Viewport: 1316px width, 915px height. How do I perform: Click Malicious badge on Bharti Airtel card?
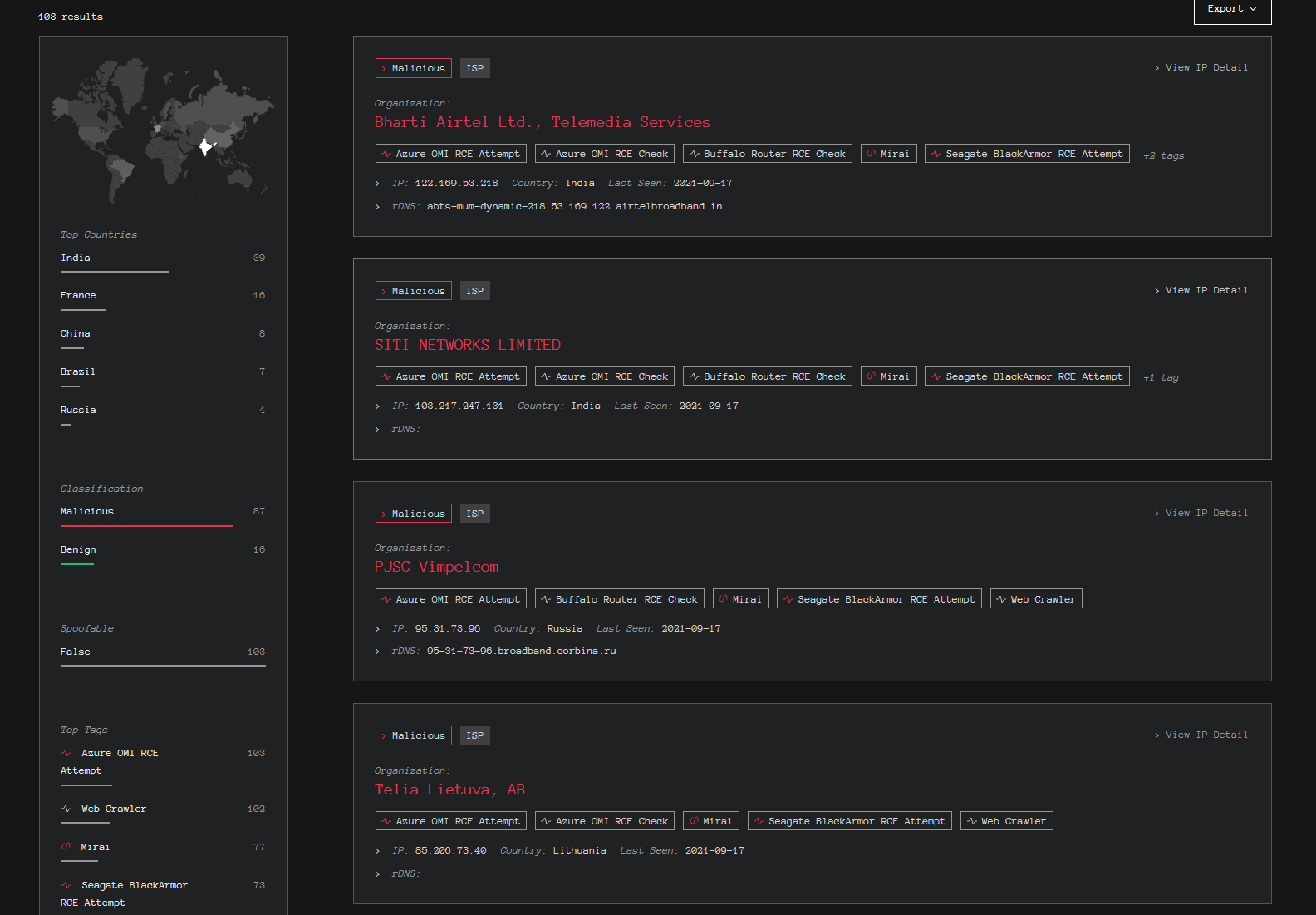point(414,68)
